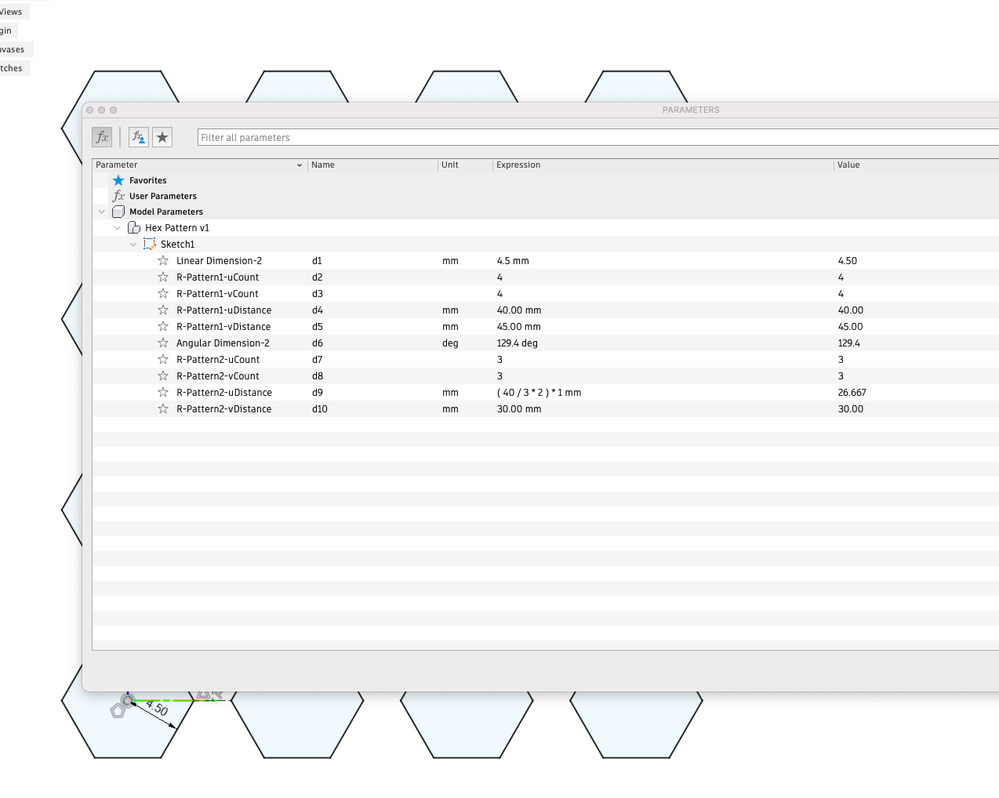The image size is (999, 798).
Task: Click the Name column header
Action: pos(323,165)
